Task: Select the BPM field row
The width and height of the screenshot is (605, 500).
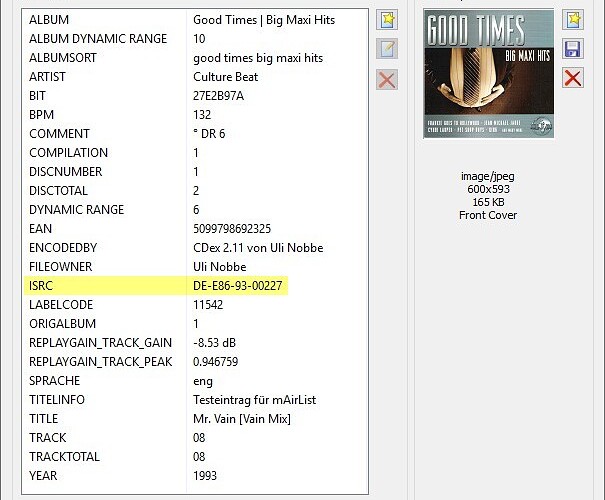Action: click(195, 115)
